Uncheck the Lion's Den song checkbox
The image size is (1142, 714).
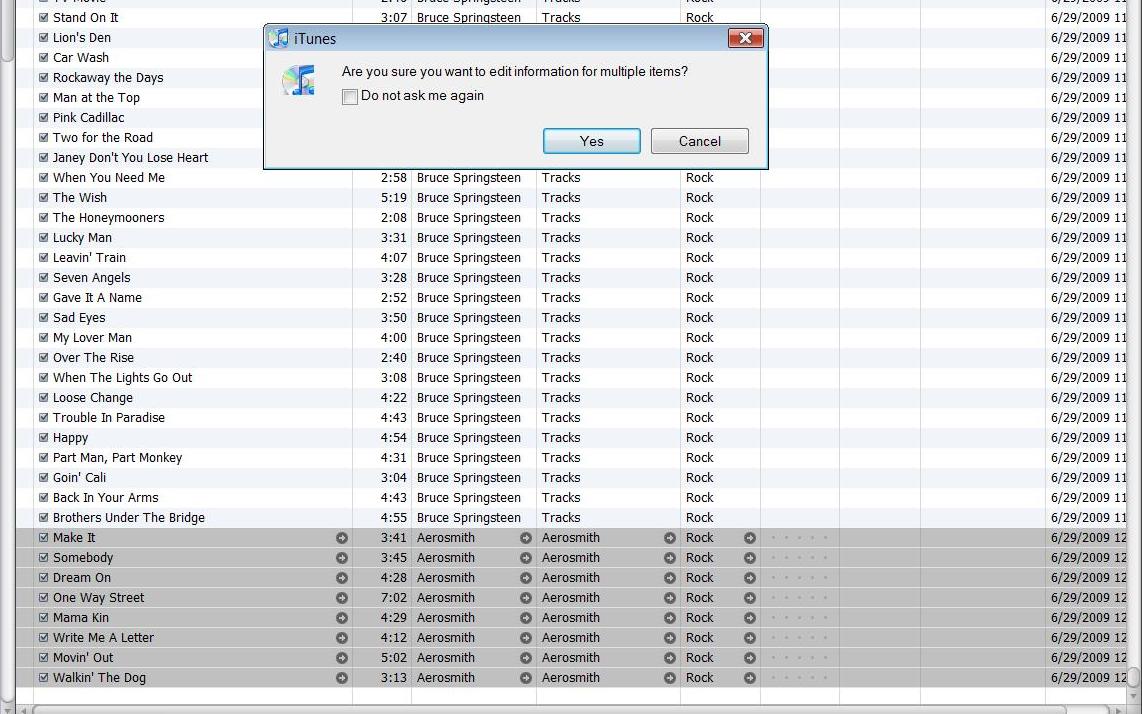tap(44, 37)
